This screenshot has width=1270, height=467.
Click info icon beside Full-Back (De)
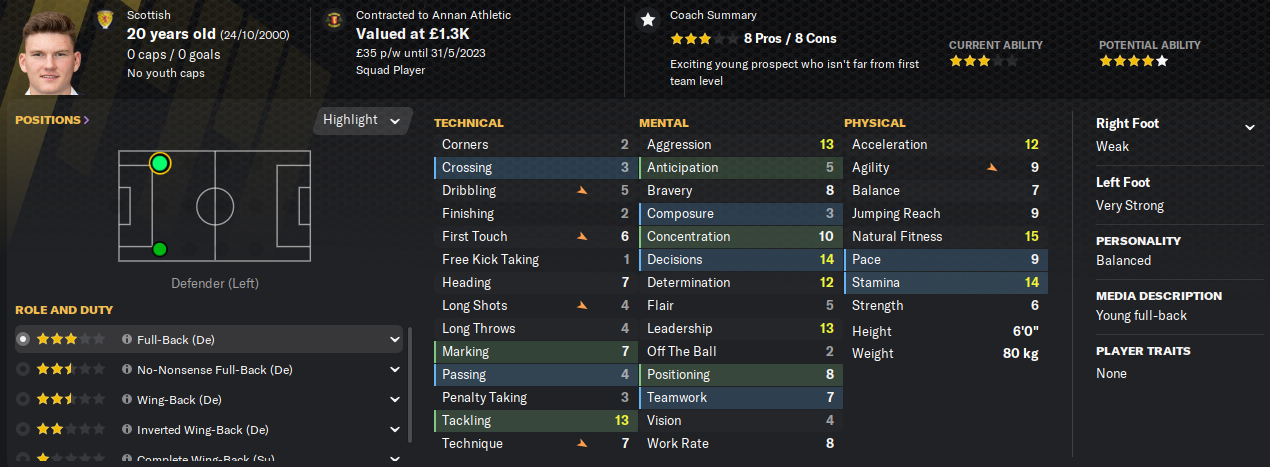[x=127, y=339]
